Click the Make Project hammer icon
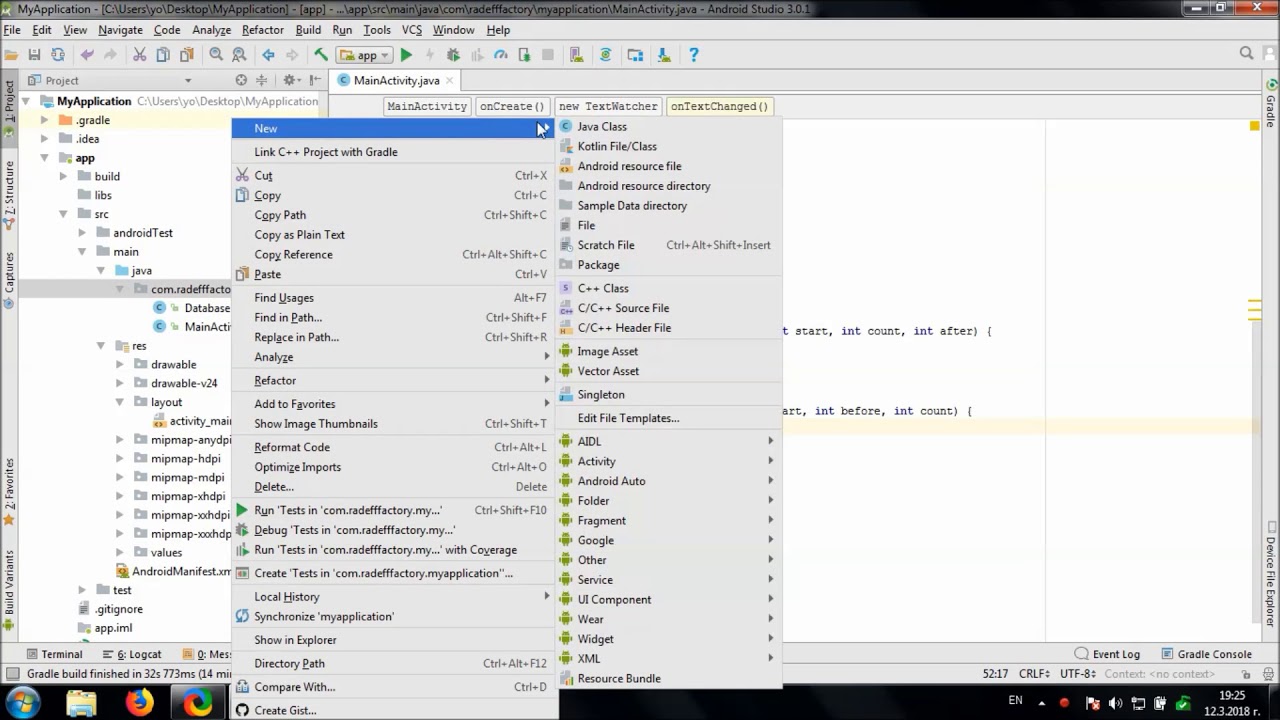The width and height of the screenshot is (1280, 720). tap(321, 55)
